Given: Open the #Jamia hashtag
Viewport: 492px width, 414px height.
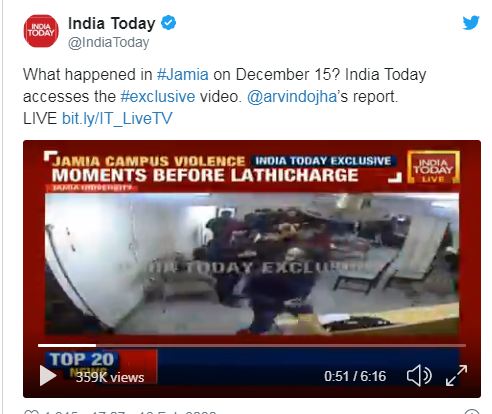Looking at the screenshot, I should point(183,74).
